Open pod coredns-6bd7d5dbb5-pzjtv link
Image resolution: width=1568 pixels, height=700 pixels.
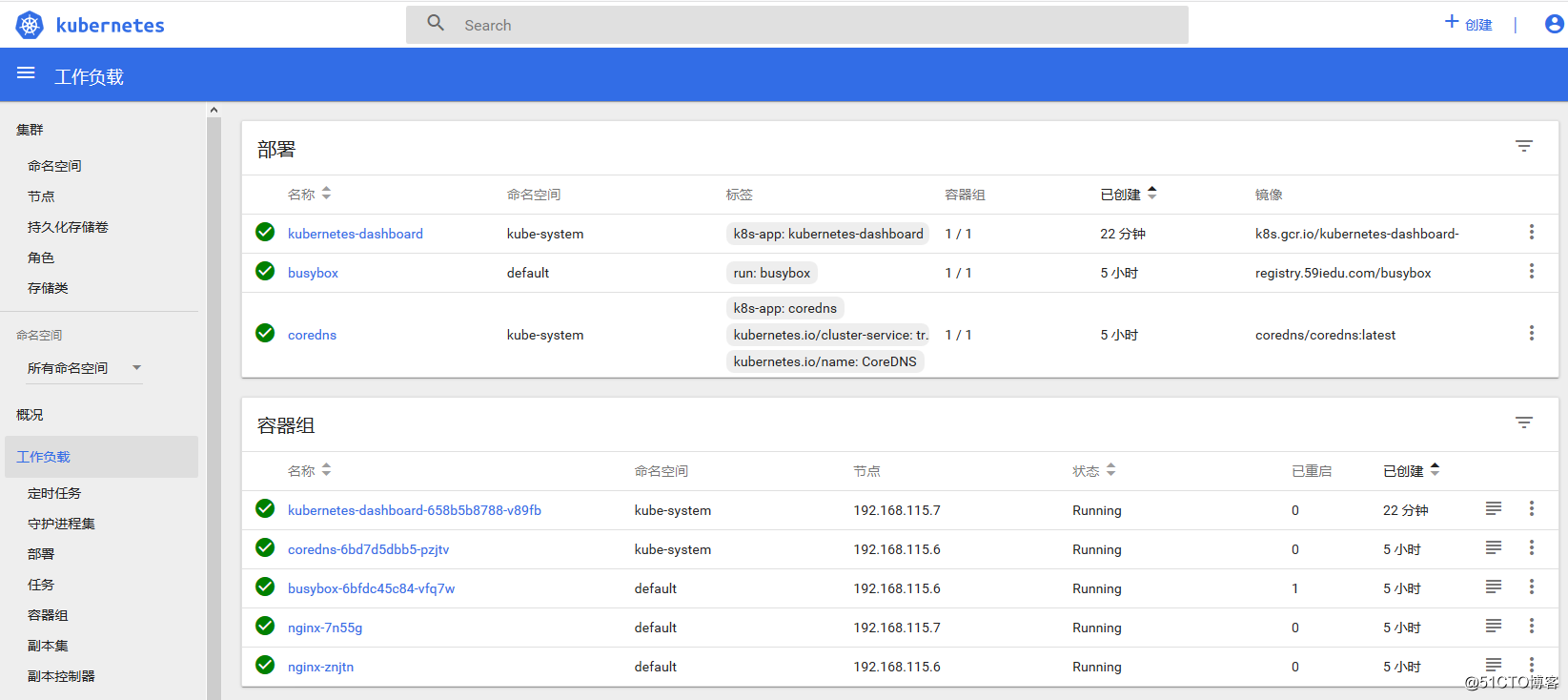coord(368,549)
